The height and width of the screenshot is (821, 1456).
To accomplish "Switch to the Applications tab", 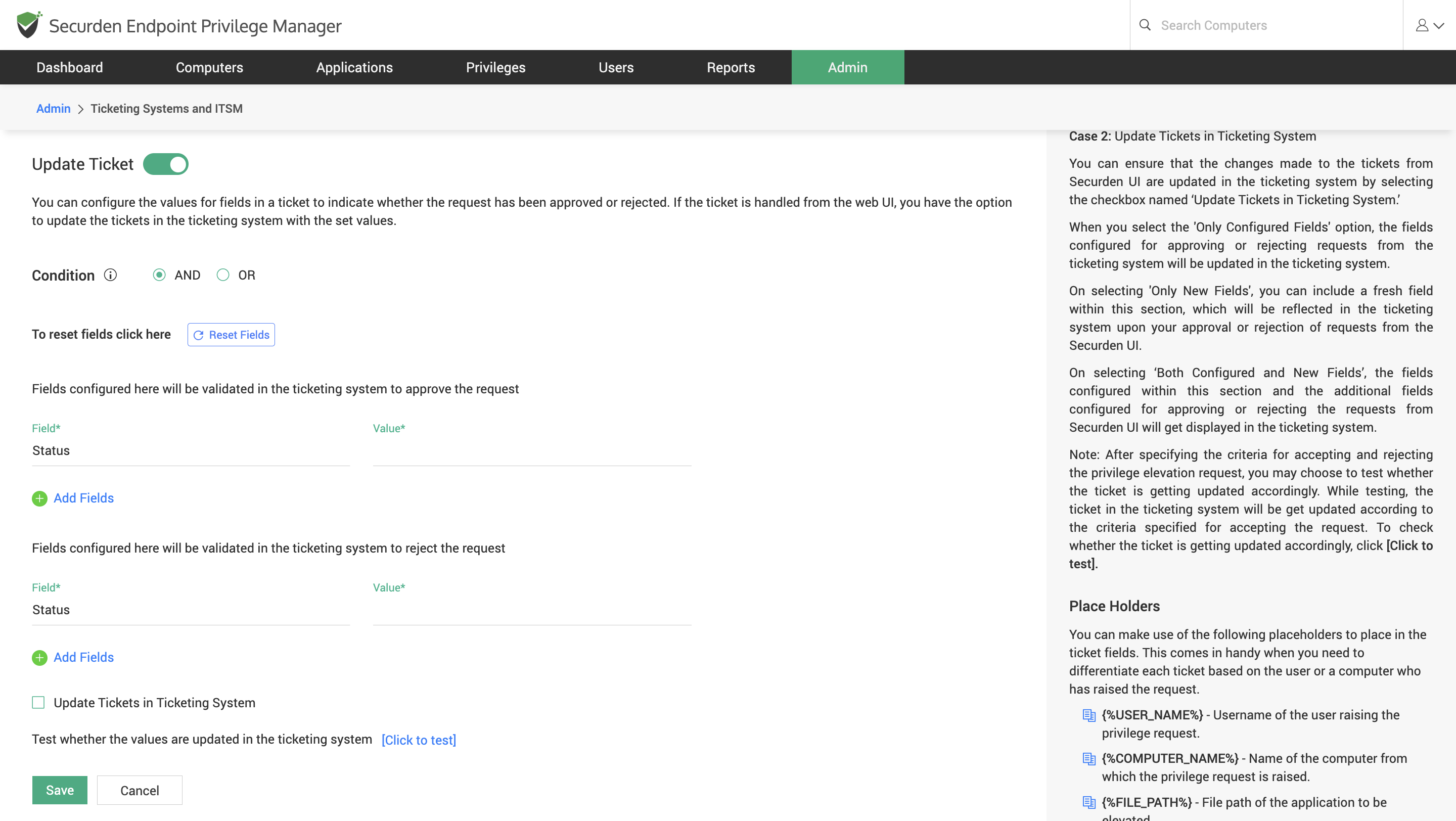I will (354, 67).
